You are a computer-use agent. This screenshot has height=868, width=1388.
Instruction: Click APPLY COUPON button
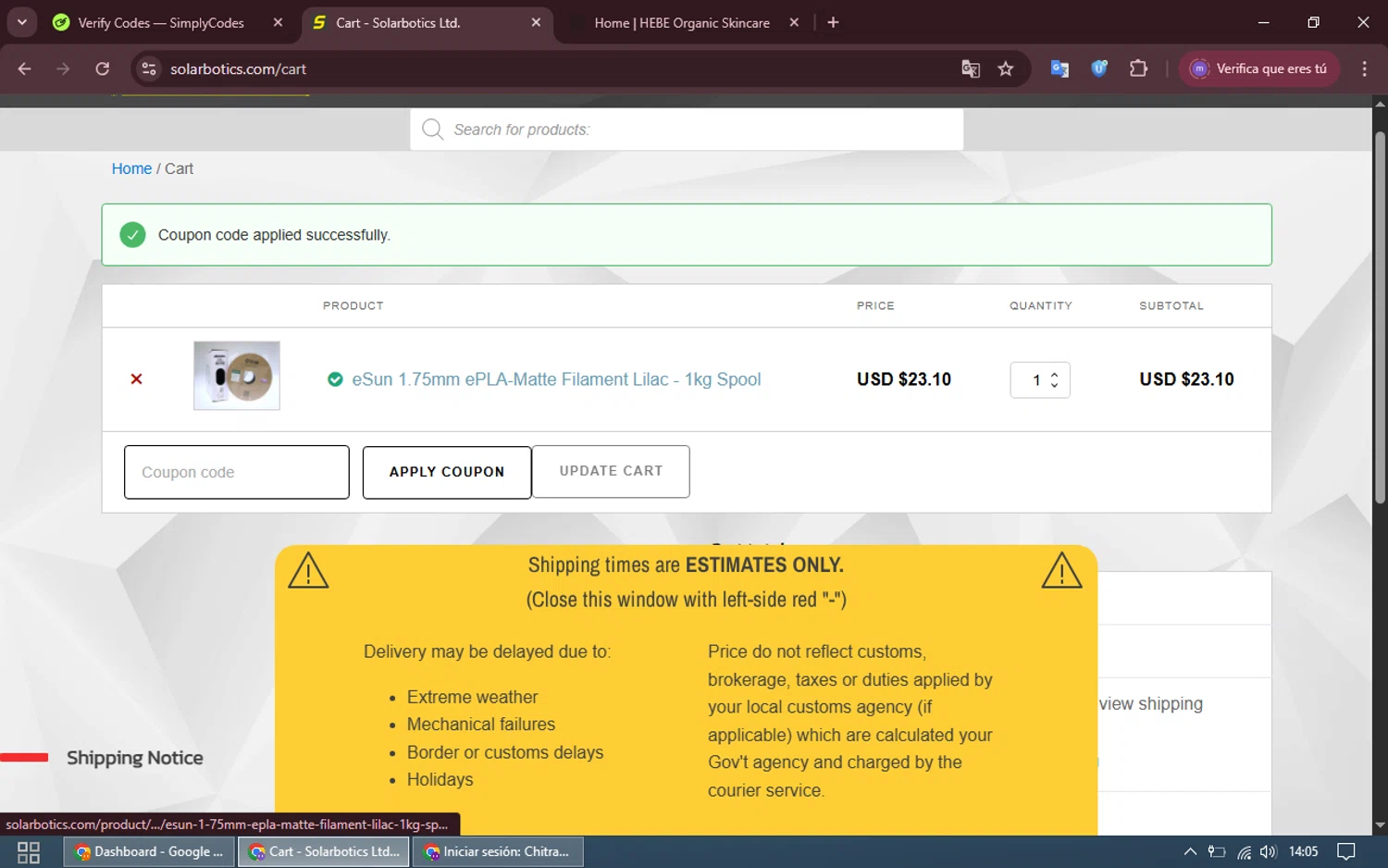pos(447,472)
